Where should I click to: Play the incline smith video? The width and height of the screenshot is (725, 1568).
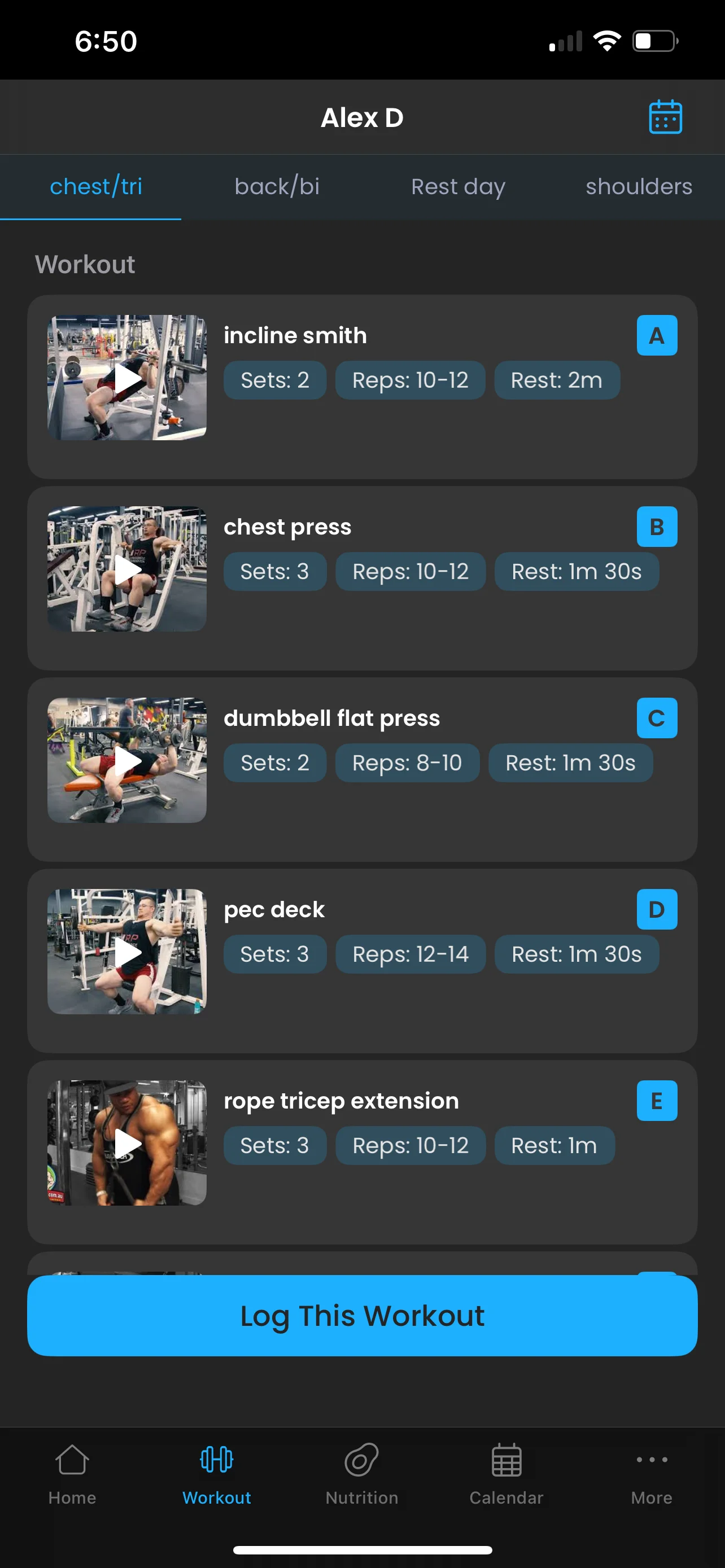click(127, 378)
